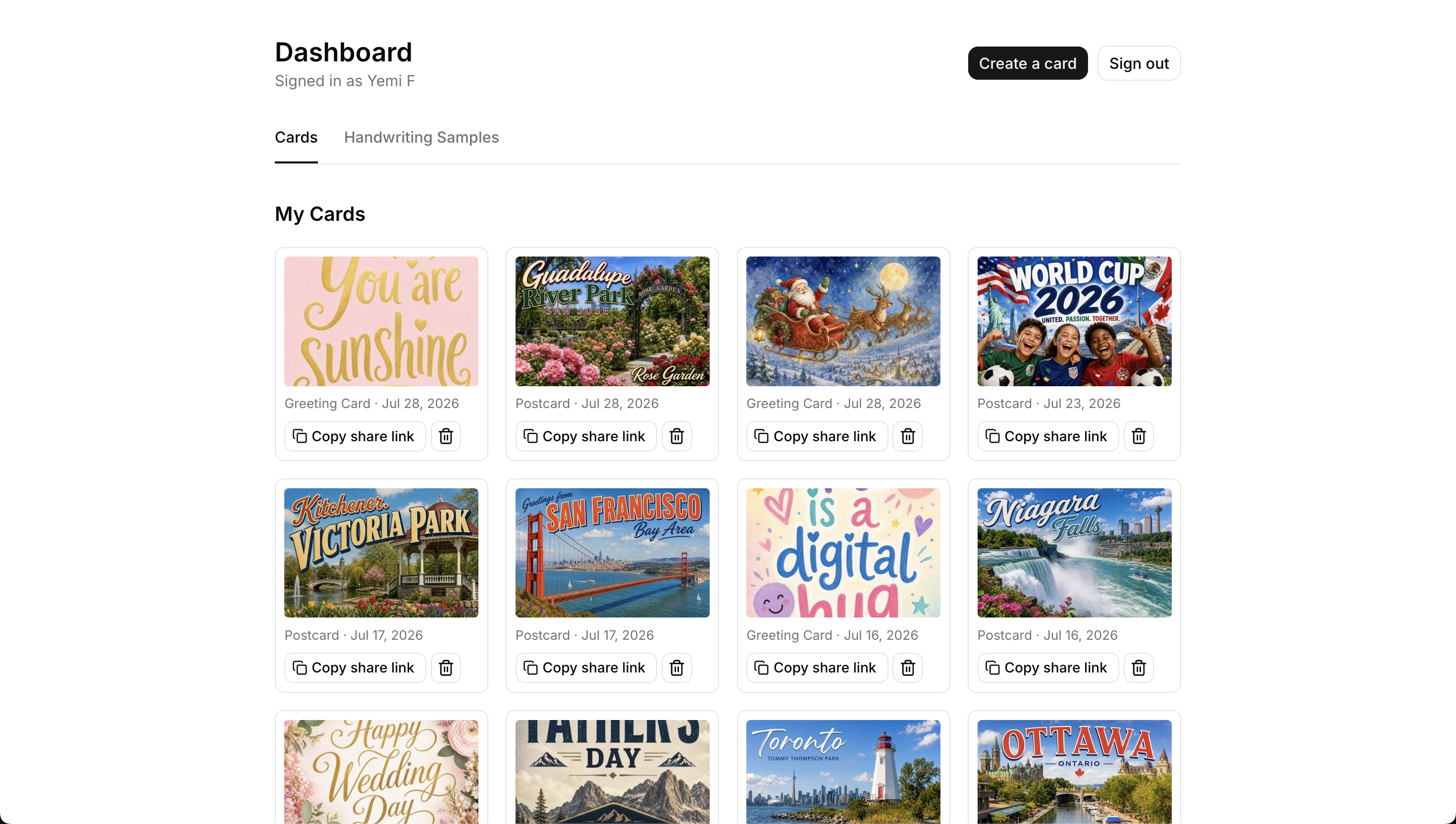Open the Ottawa Ontario postcard thumbnail
The image size is (1456, 824).
(1074, 772)
